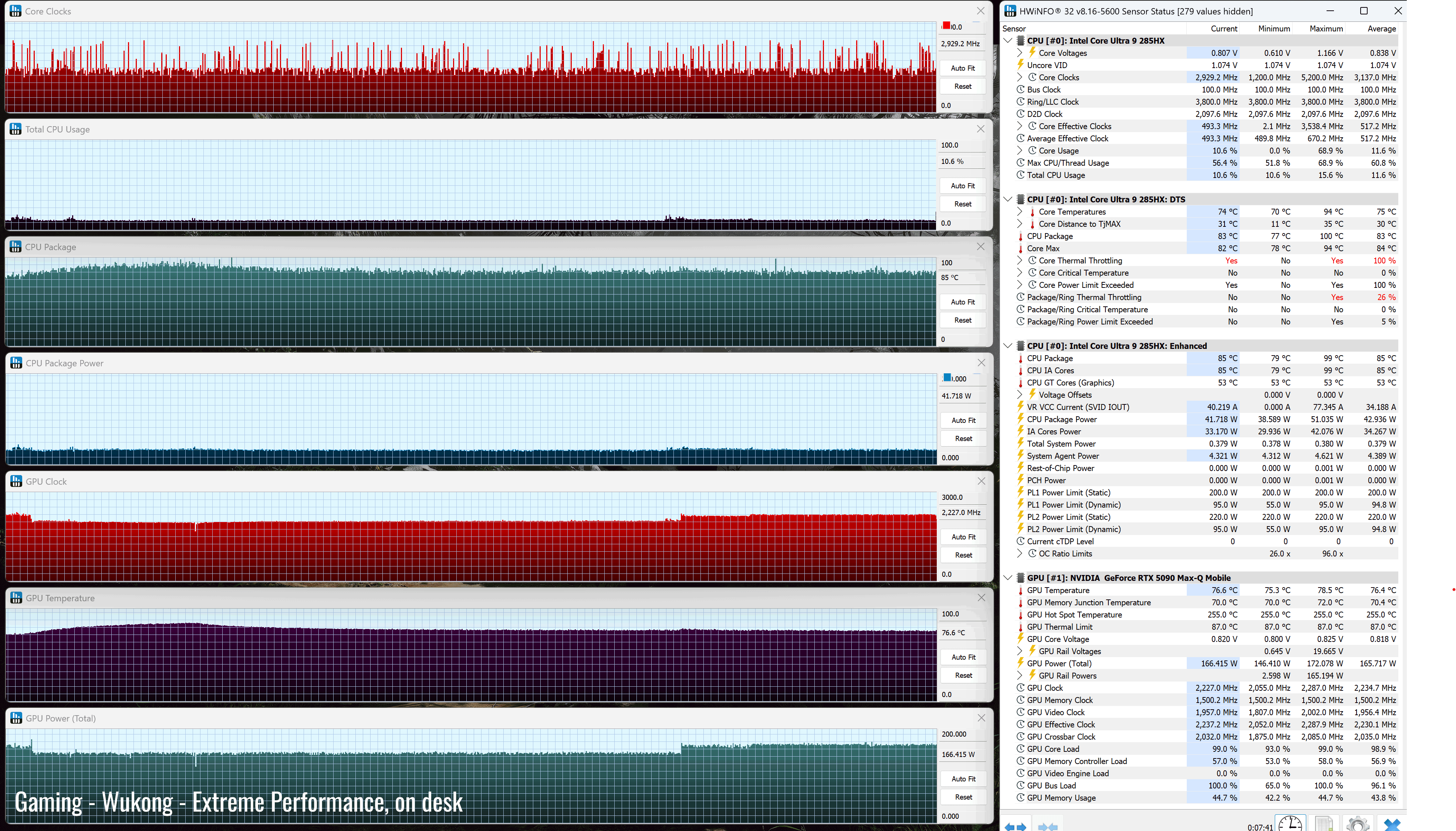Image resolution: width=1456 pixels, height=831 pixels.
Task: Click the clock icon beside GPU Core Load
Action: (x=1020, y=749)
